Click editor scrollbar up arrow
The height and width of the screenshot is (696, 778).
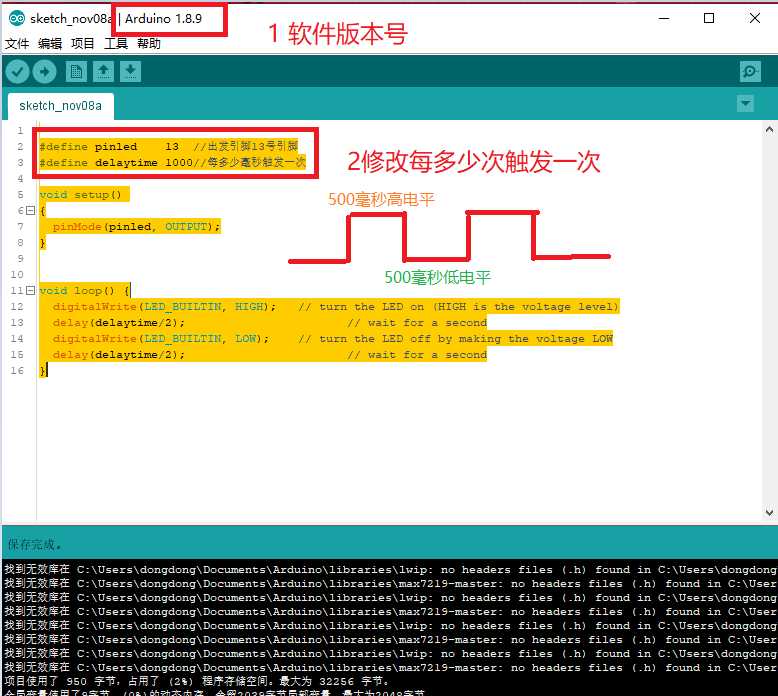tap(769, 130)
